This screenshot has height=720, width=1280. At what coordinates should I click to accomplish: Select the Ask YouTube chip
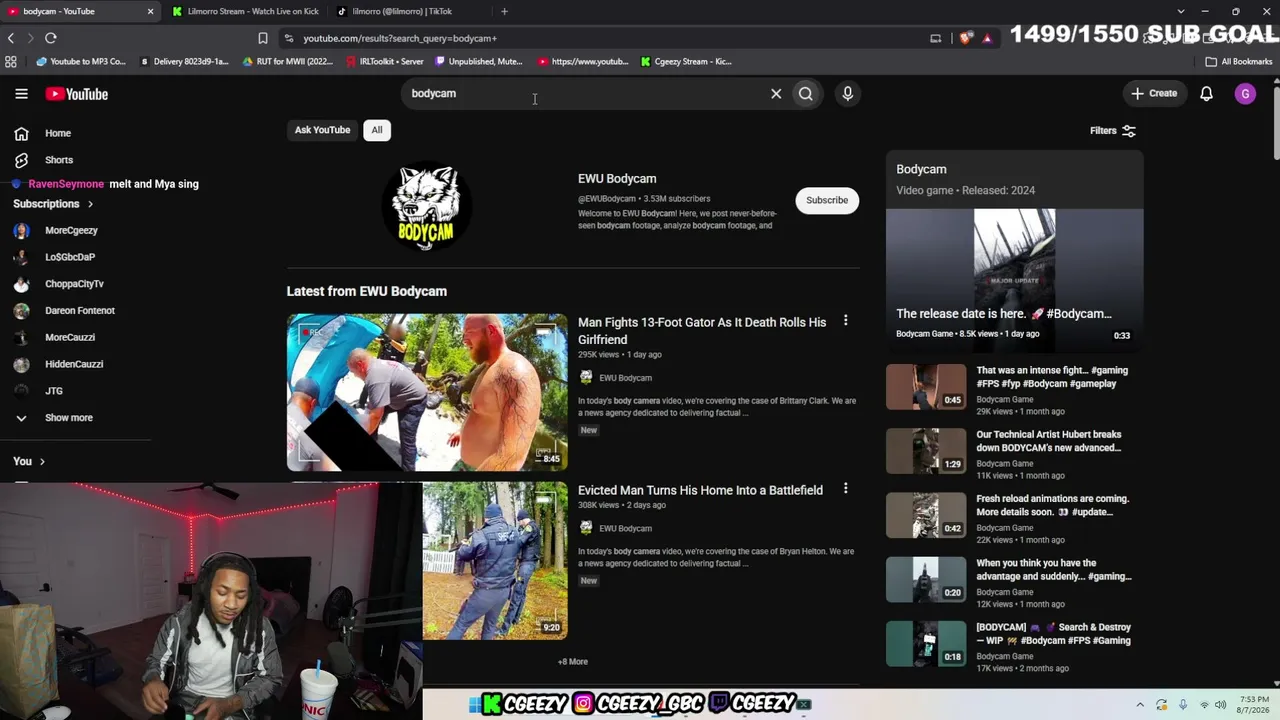pyautogui.click(x=322, y=130)
